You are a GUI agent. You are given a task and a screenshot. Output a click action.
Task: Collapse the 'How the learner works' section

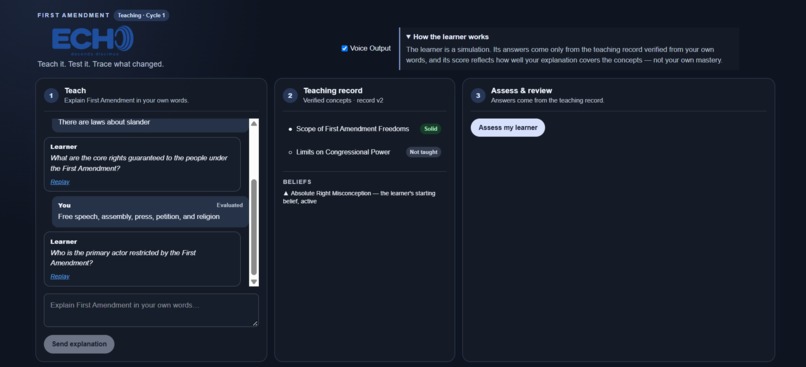pos(447,37)
